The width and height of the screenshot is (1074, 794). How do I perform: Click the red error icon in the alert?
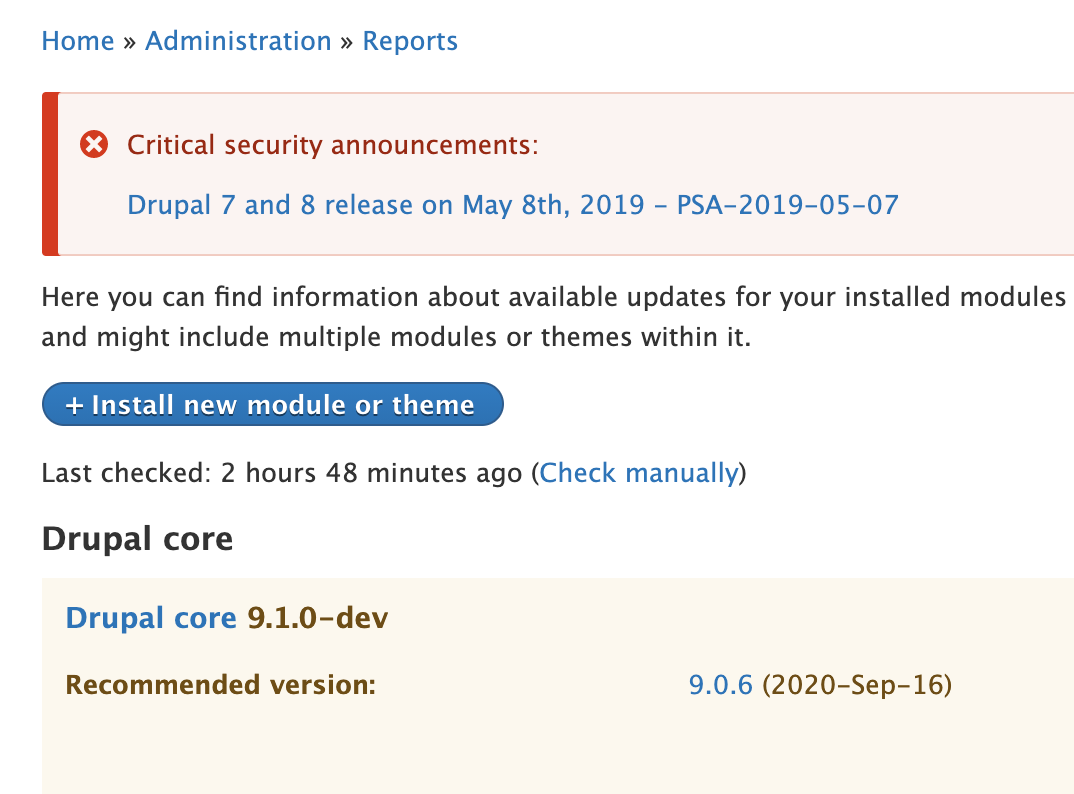[94, 145]
